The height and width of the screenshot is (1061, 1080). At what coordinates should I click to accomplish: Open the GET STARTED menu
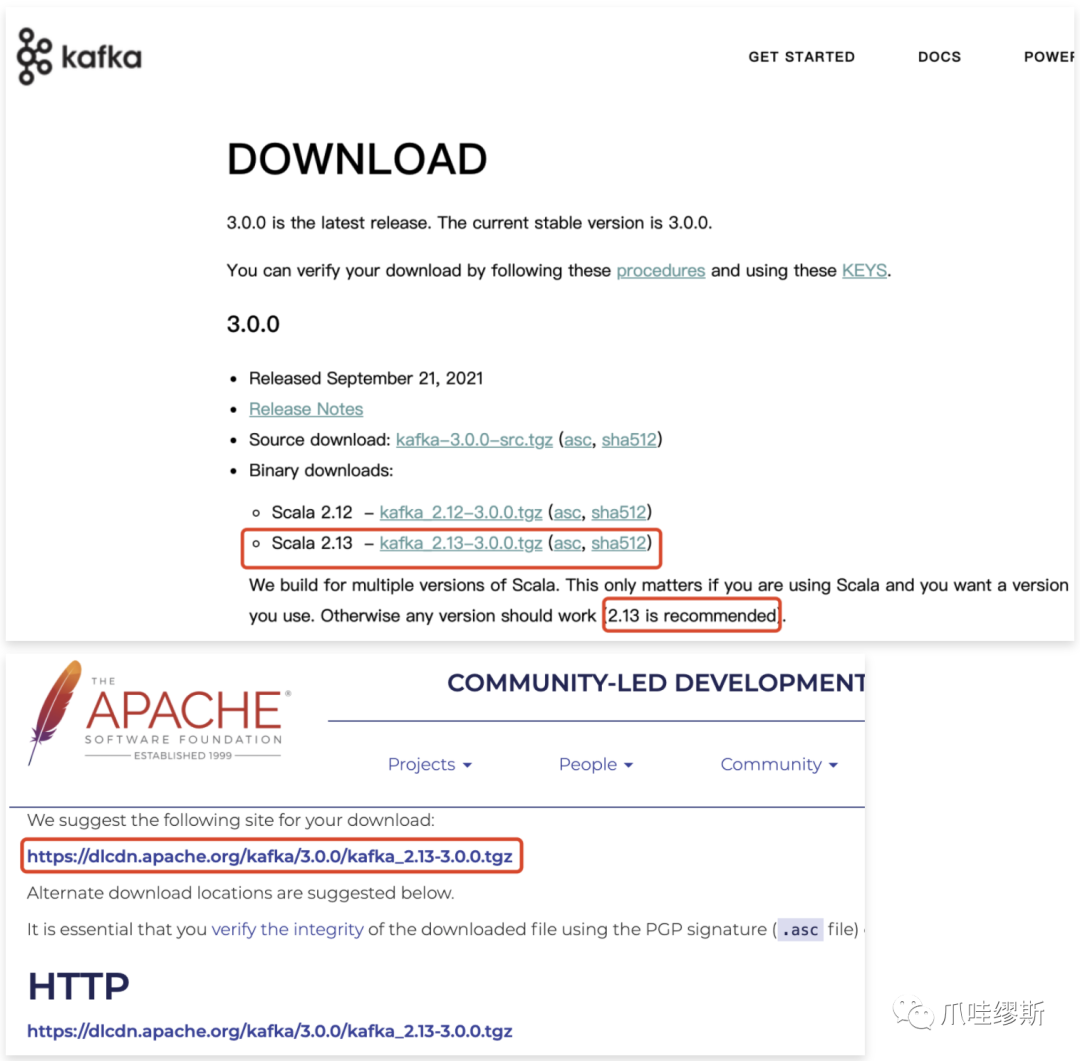pyautogui.click(x=801, y=56)
